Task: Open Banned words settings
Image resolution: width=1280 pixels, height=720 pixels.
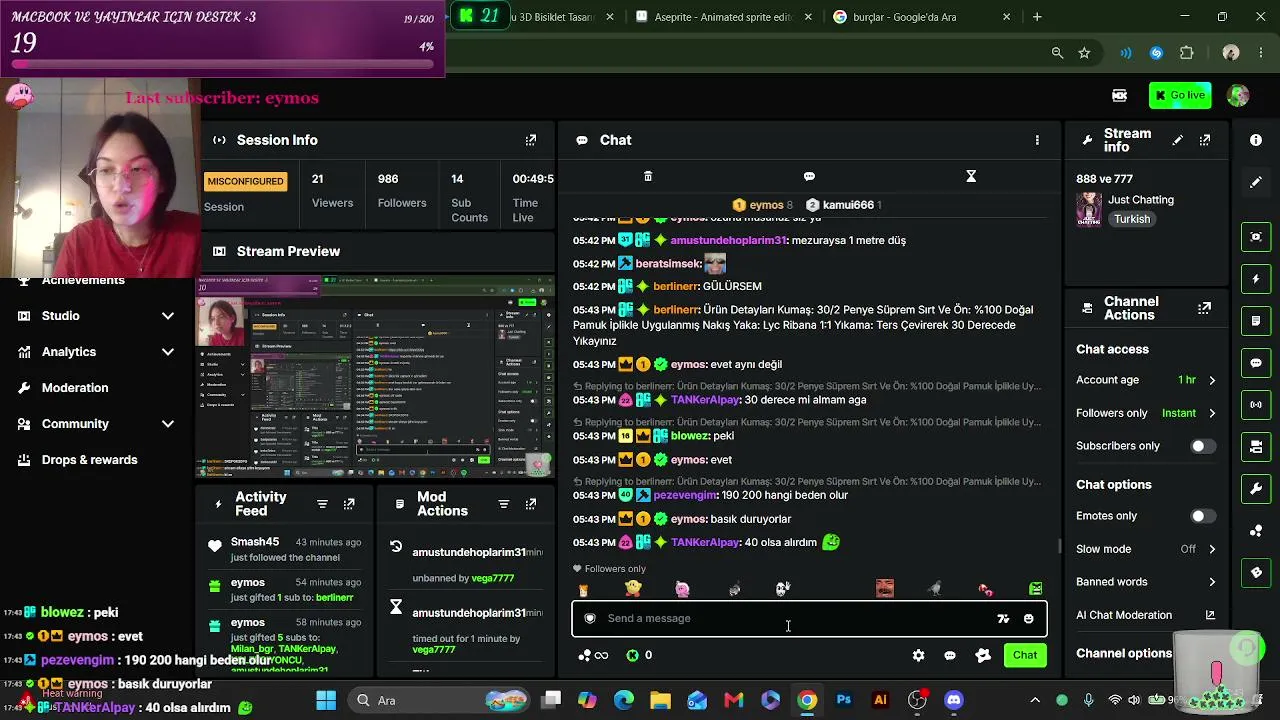Action: tap(1146, 582)
